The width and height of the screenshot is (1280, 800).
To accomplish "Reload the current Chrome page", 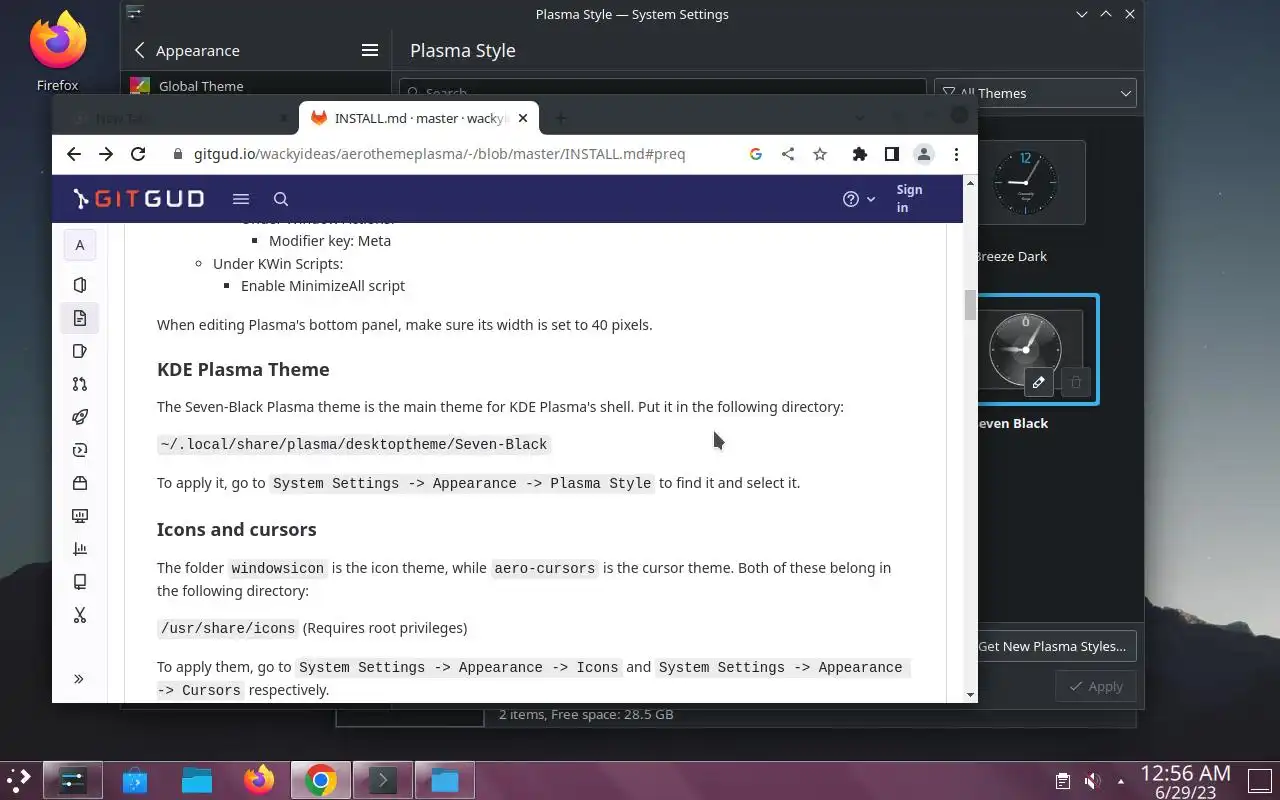I will click(138, 154).
